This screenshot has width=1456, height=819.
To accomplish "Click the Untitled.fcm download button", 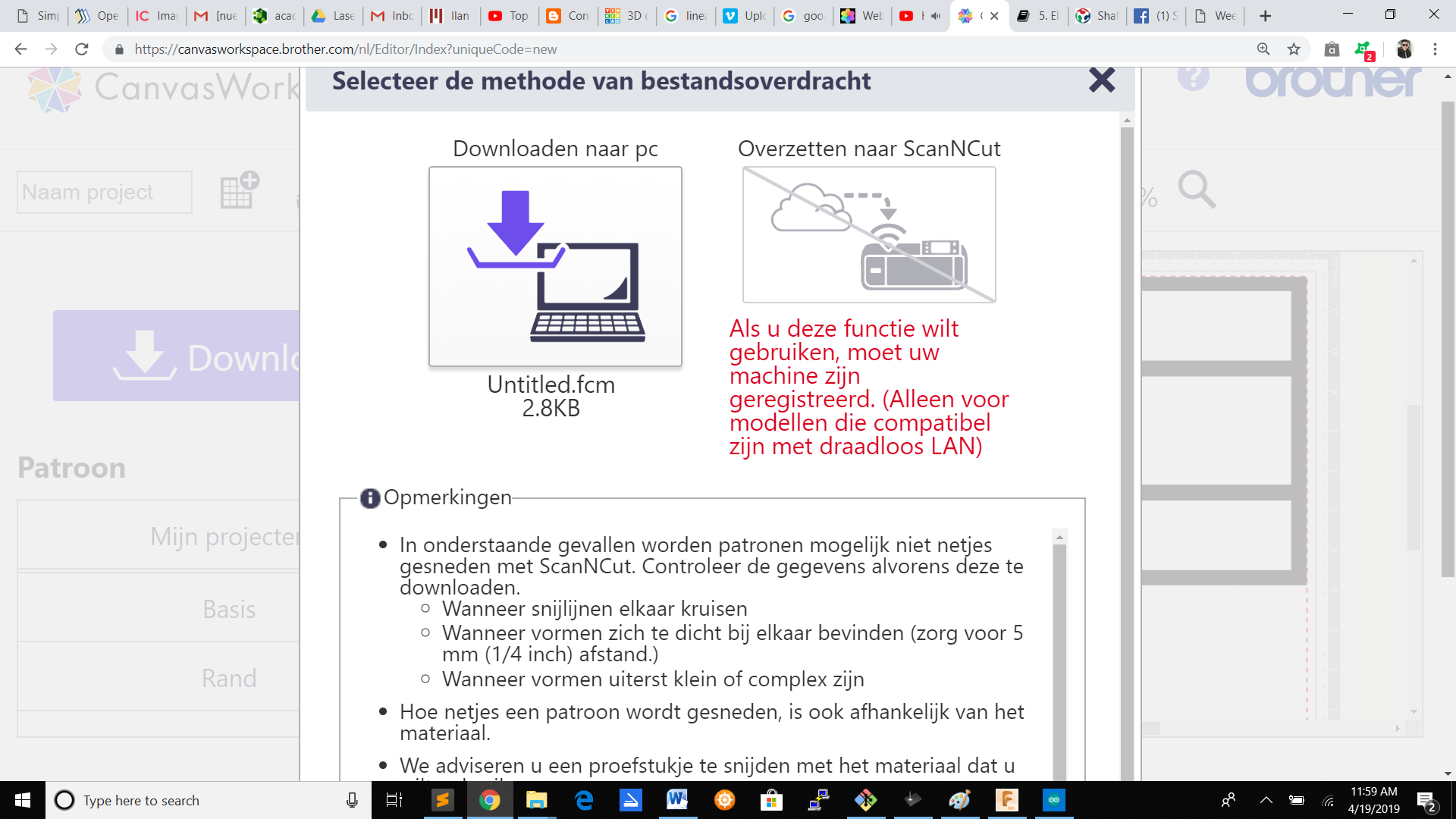I will point(554,267).
